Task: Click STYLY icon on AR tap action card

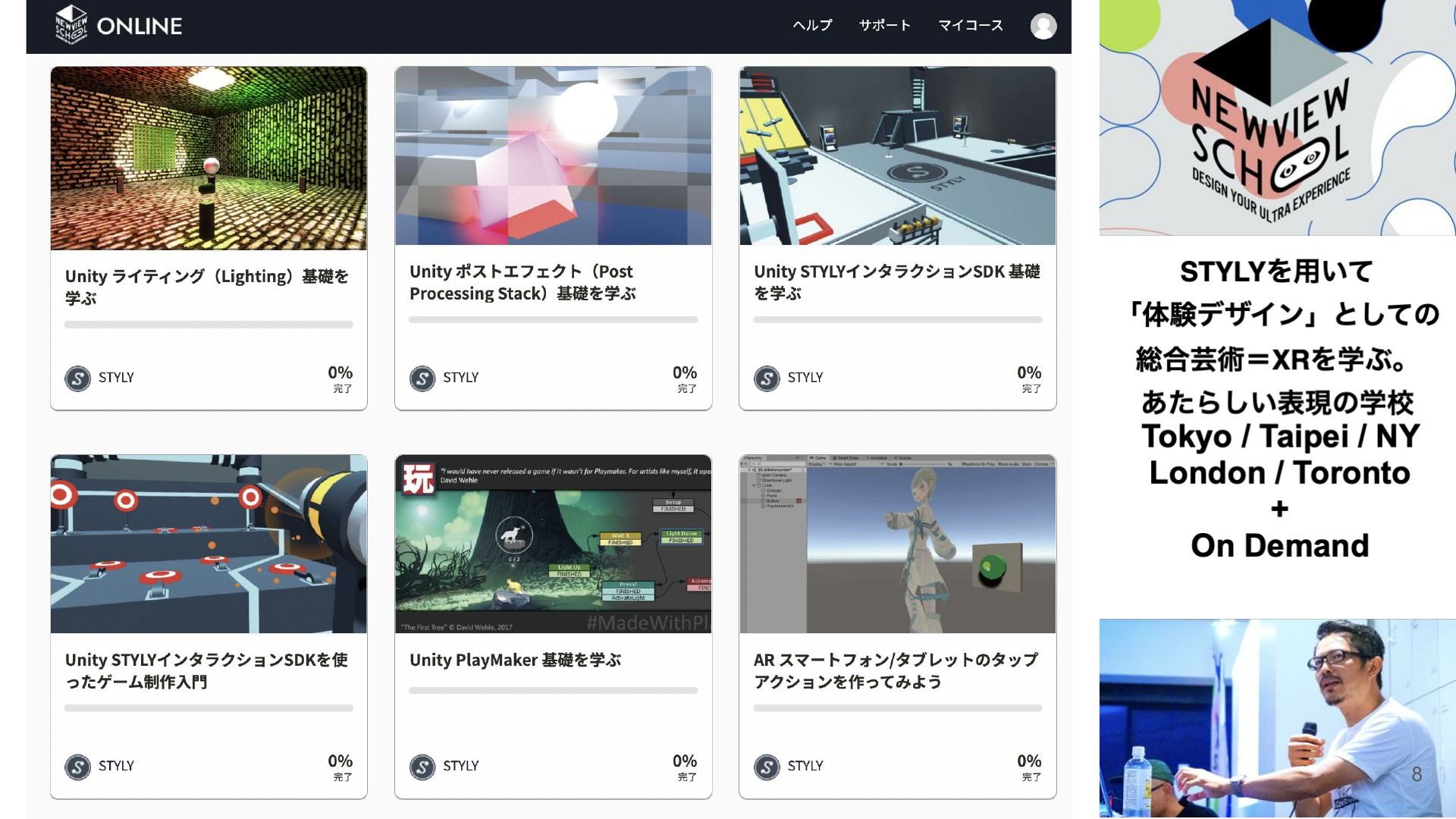Action: 767,767
